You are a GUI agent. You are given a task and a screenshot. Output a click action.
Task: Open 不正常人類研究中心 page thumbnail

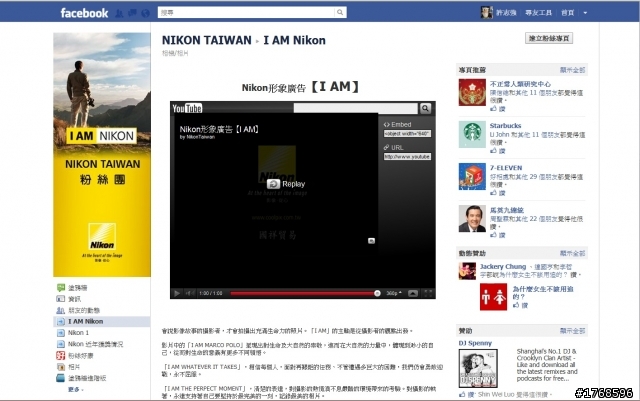click(x=472, y=92)
